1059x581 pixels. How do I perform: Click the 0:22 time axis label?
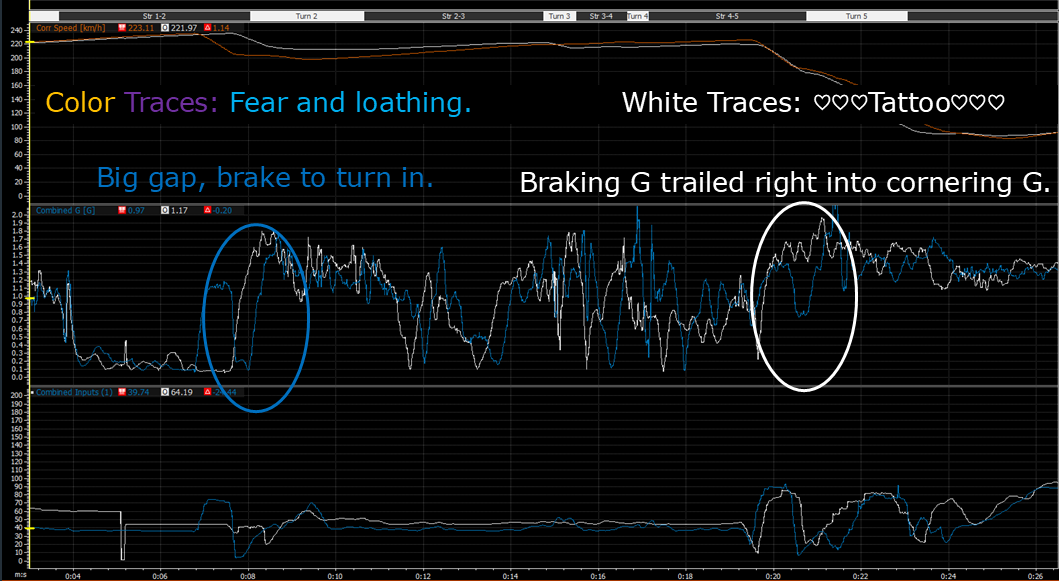[x=860, y=576]
